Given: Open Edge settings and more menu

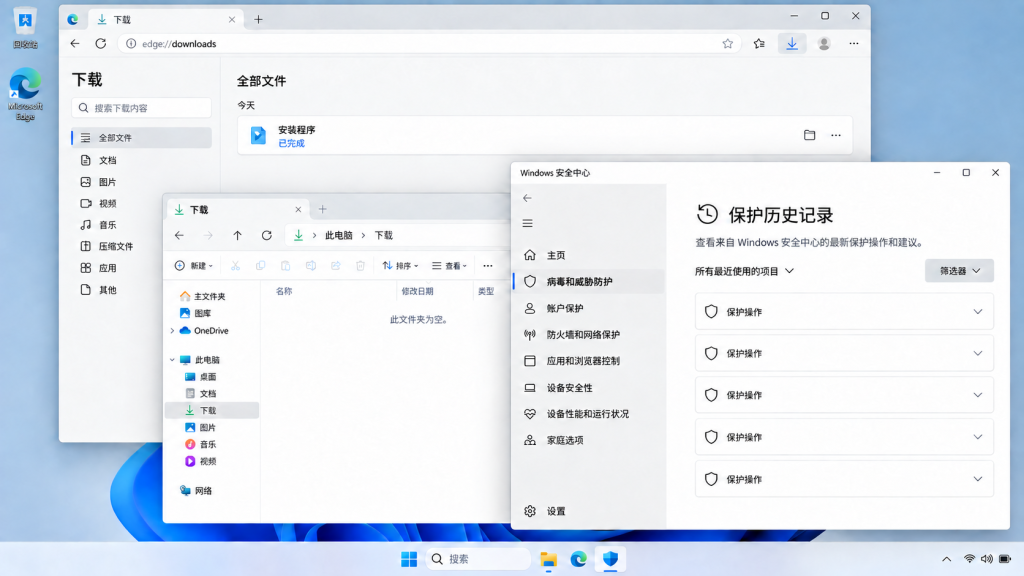Looking at the screenshot, I should (854, 44).
